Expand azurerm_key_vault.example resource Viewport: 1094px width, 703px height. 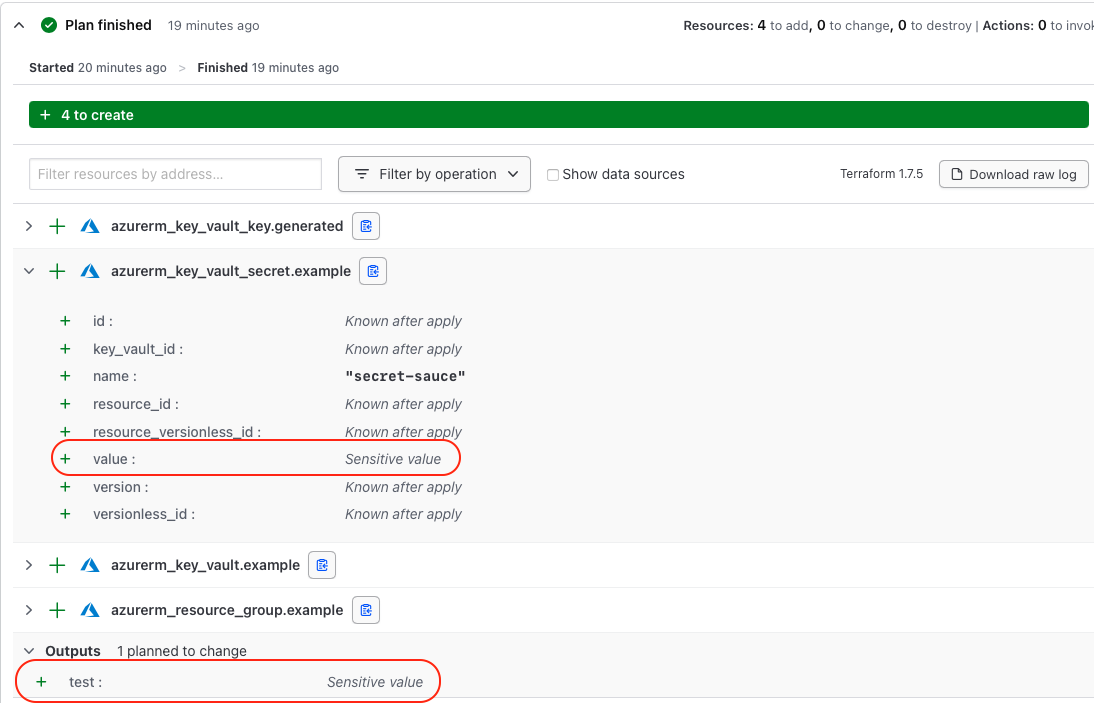(29, 565)
